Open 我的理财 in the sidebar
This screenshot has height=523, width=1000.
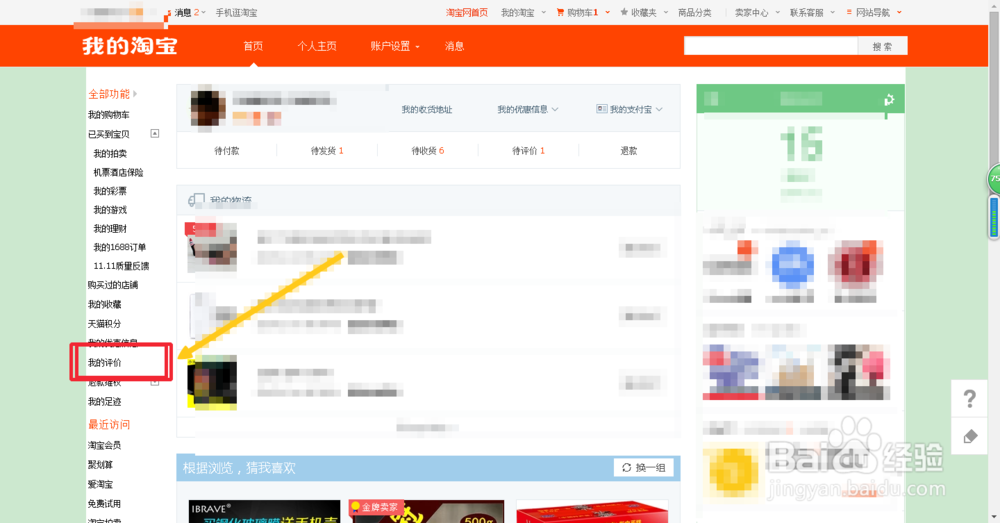click(110, 228)
